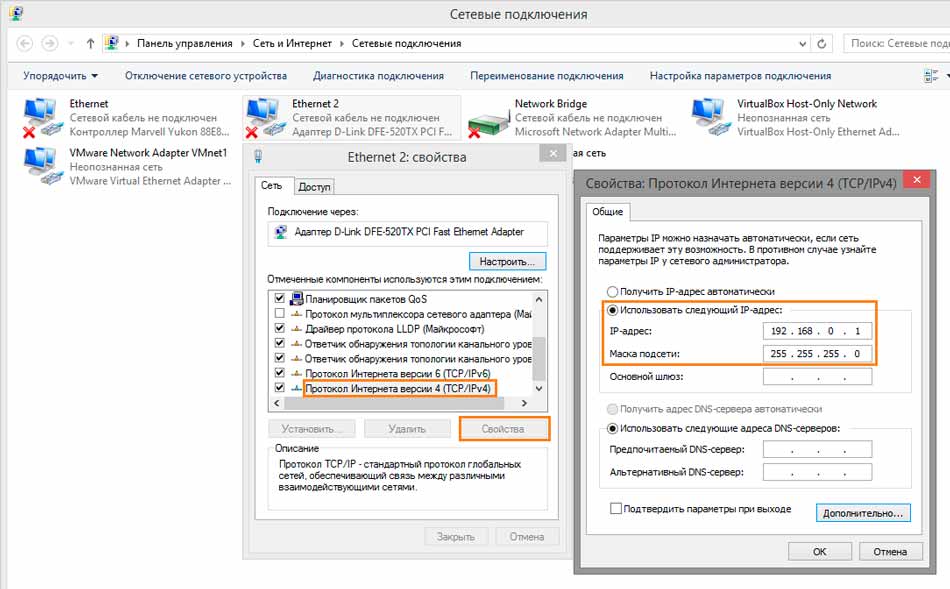Image resolution: width=950 pixels, height=589 pixels.
Task: Click the vertical scrollbar thumb in components list
Action: pos(539,358)
